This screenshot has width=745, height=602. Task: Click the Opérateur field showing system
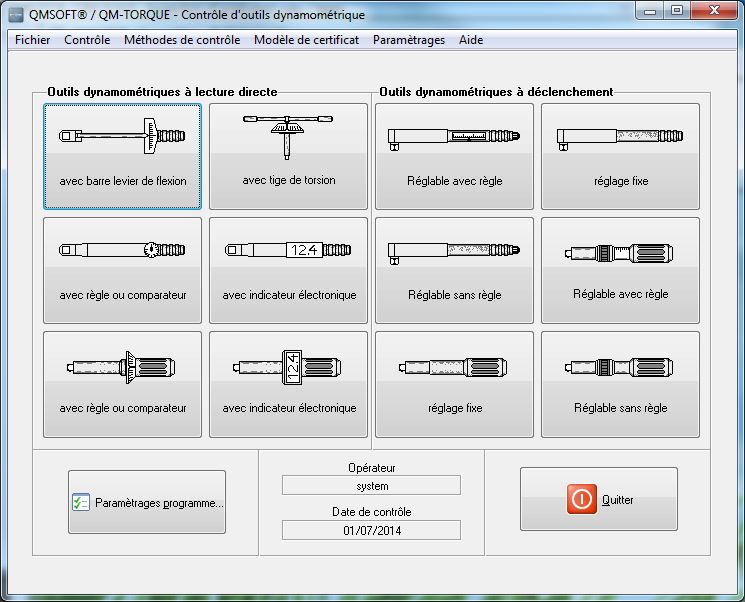pos(371,485)
